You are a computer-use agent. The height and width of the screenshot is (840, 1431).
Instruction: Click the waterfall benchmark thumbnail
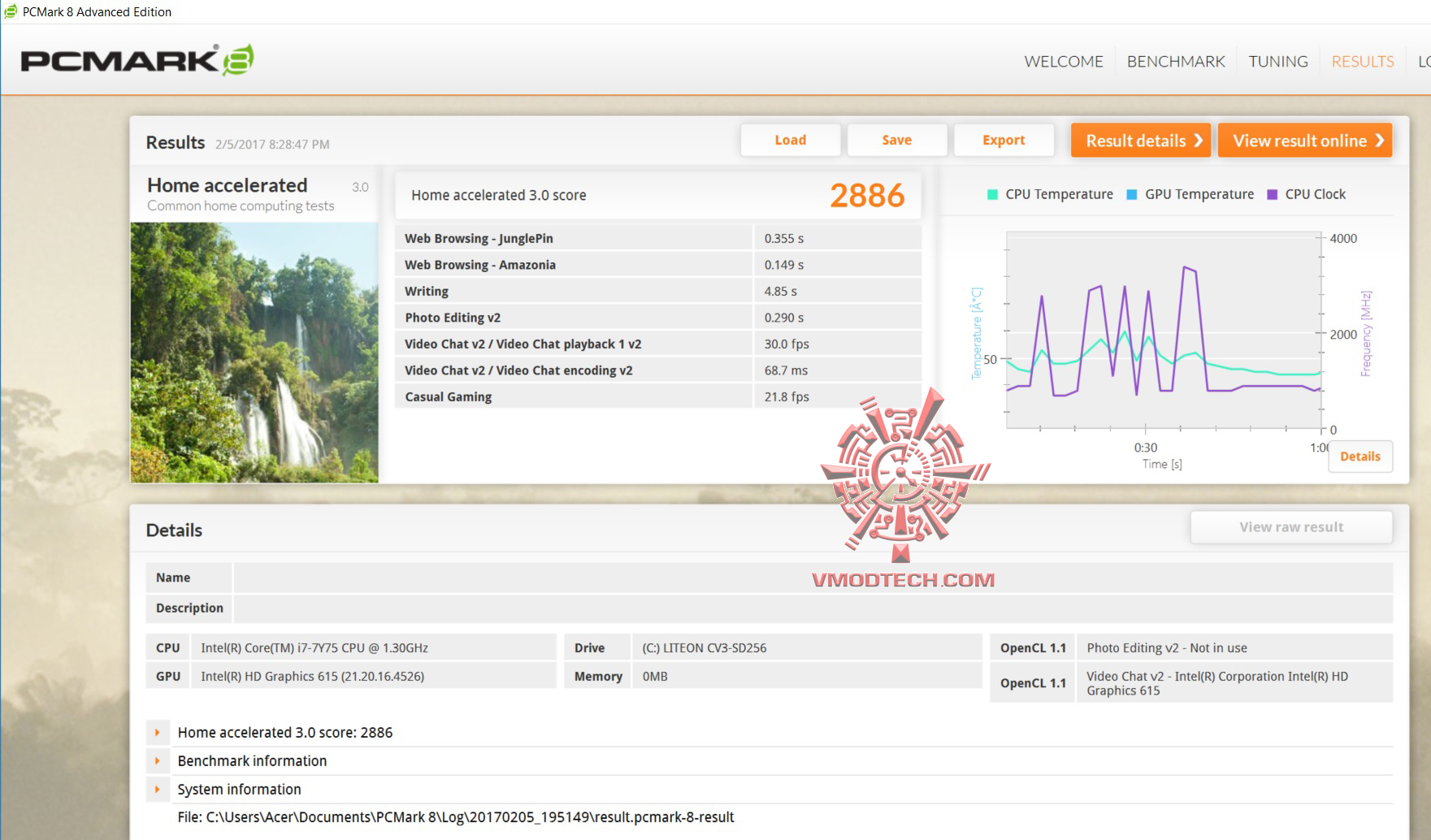point(254,353)
